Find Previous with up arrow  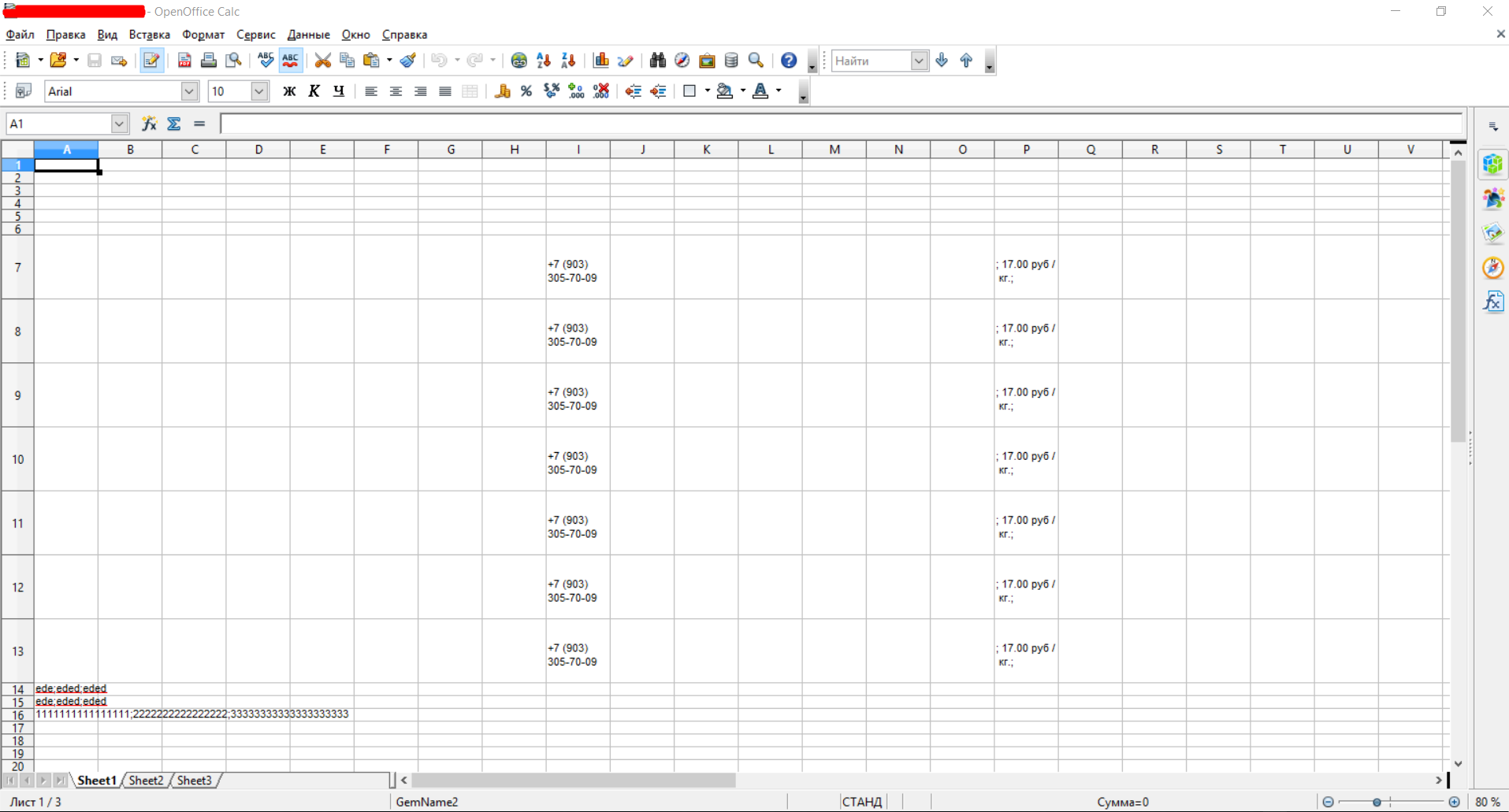pyautogui.click(x=966, y=61)
